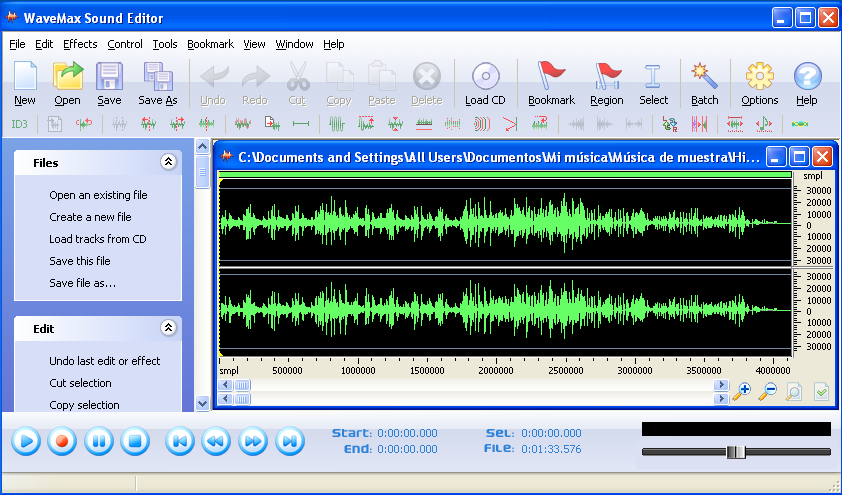The width and height of the screenshot is (842, 495).
Task: Click the red Record button
Action: 62,441
